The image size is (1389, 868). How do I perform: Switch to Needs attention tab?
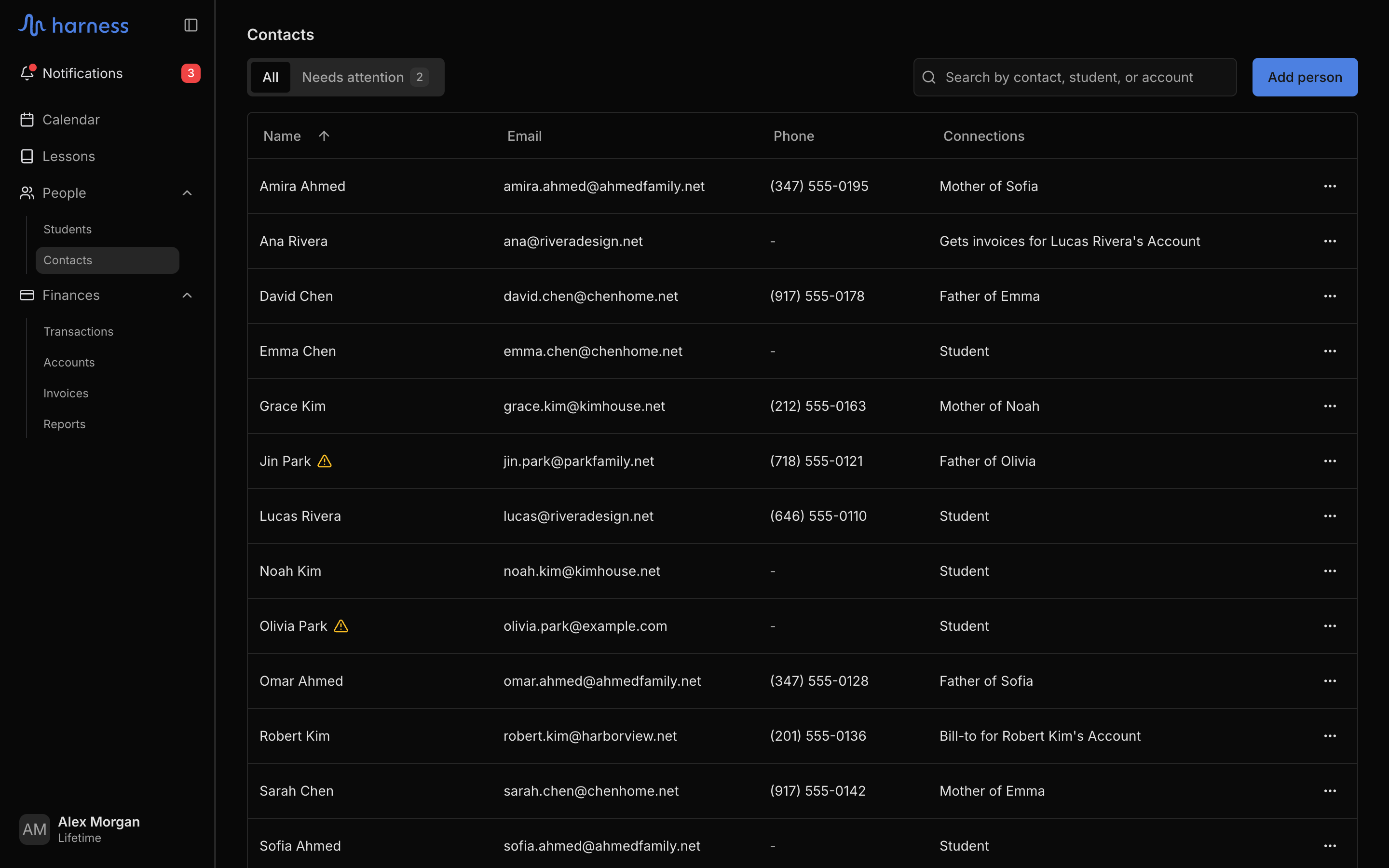point(365,77)
